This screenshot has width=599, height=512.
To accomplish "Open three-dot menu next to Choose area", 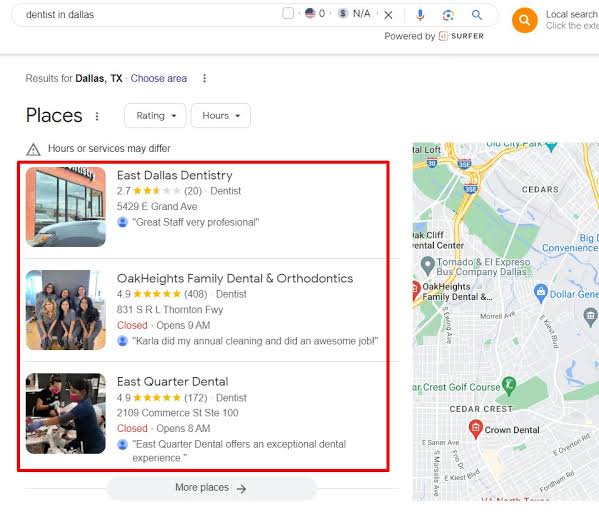I will (x=204, y=78).
